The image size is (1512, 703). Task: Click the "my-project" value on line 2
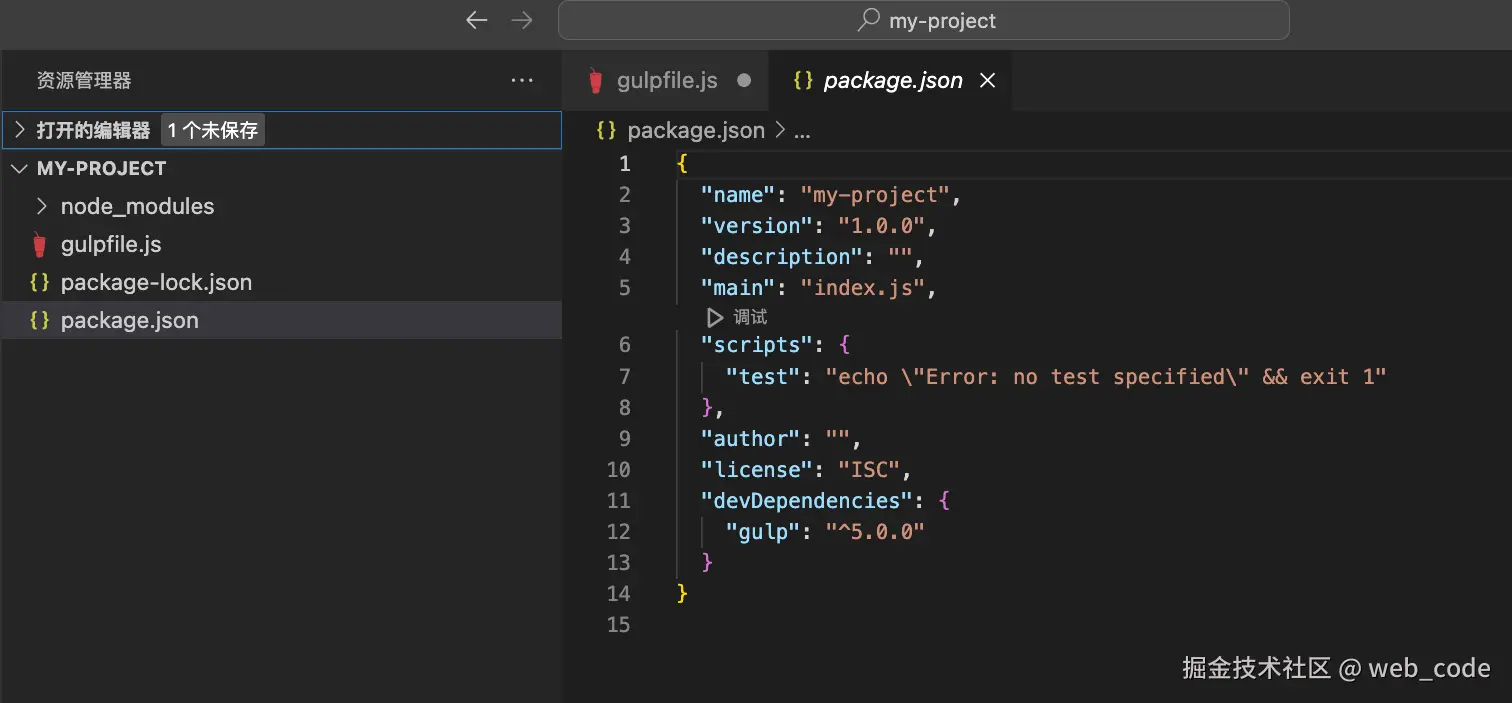point(875,195)
